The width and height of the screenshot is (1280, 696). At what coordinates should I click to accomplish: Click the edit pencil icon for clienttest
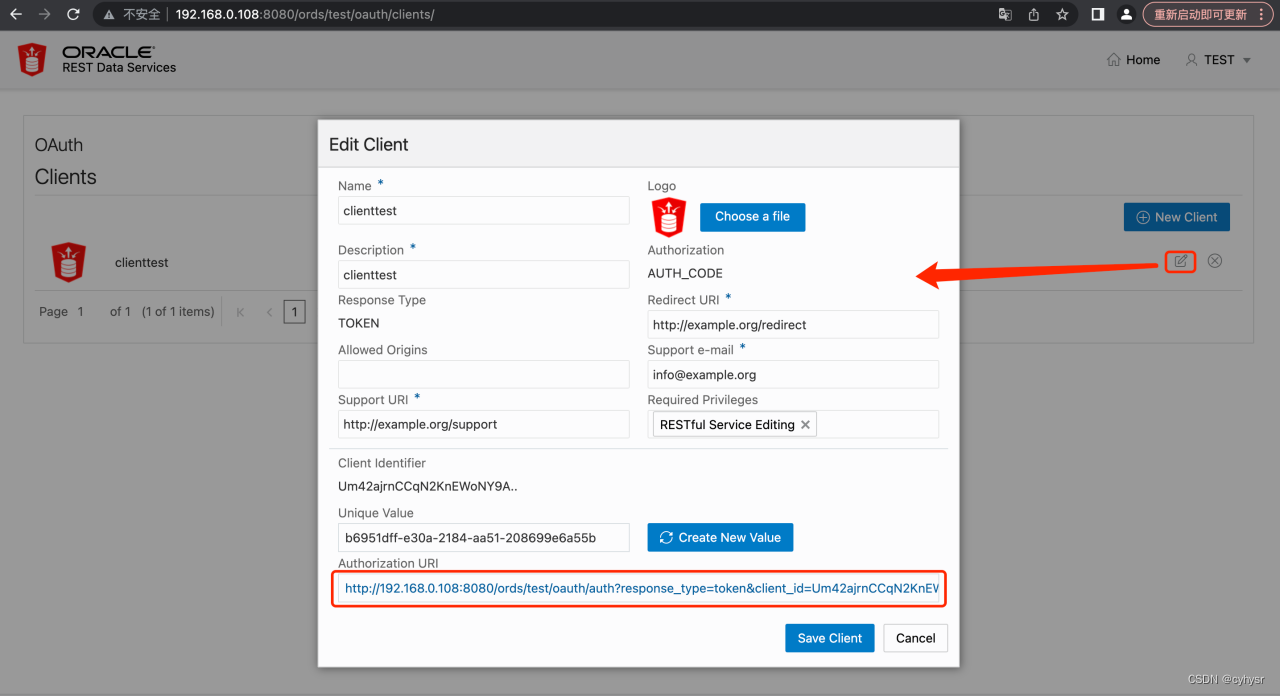1179,261
